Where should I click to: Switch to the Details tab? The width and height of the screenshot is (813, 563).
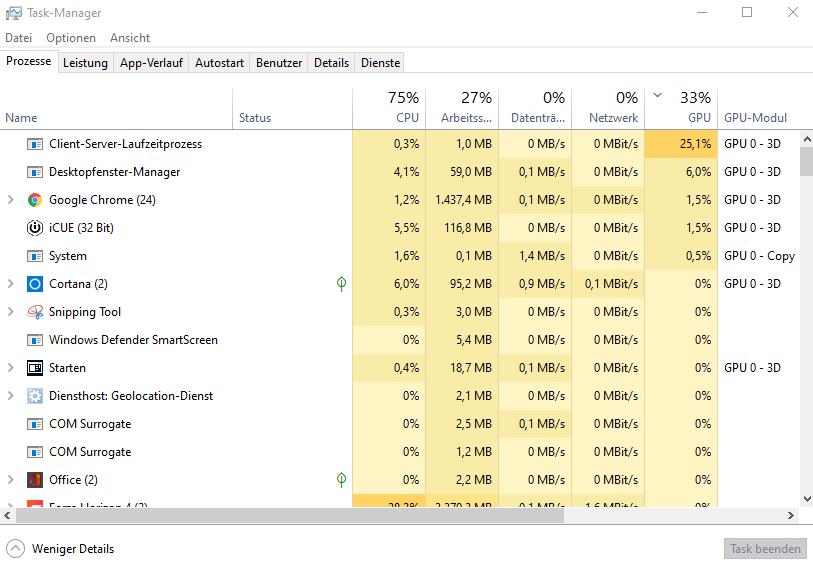click(331, 63)
